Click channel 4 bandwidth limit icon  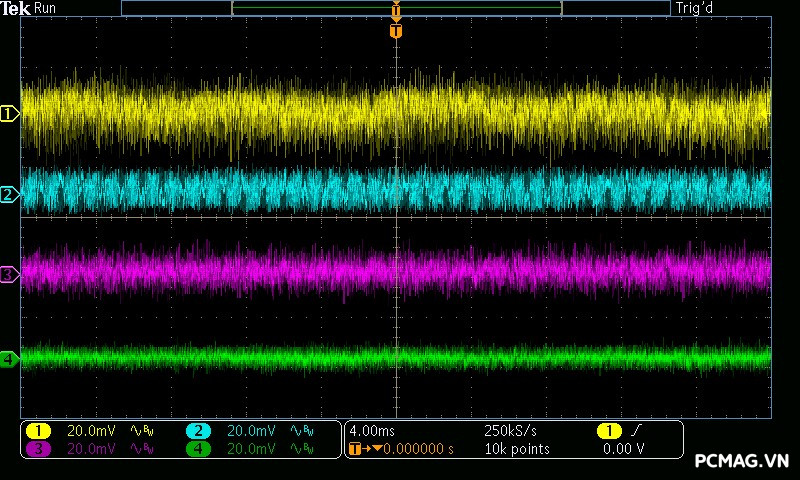coord(302,449)
